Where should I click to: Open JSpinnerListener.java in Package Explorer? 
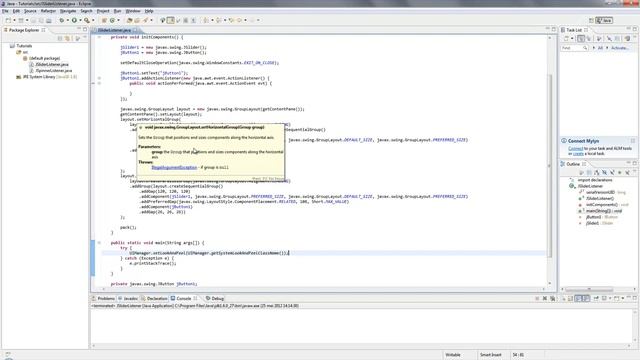pyautogui.click(x=53, y=71)
